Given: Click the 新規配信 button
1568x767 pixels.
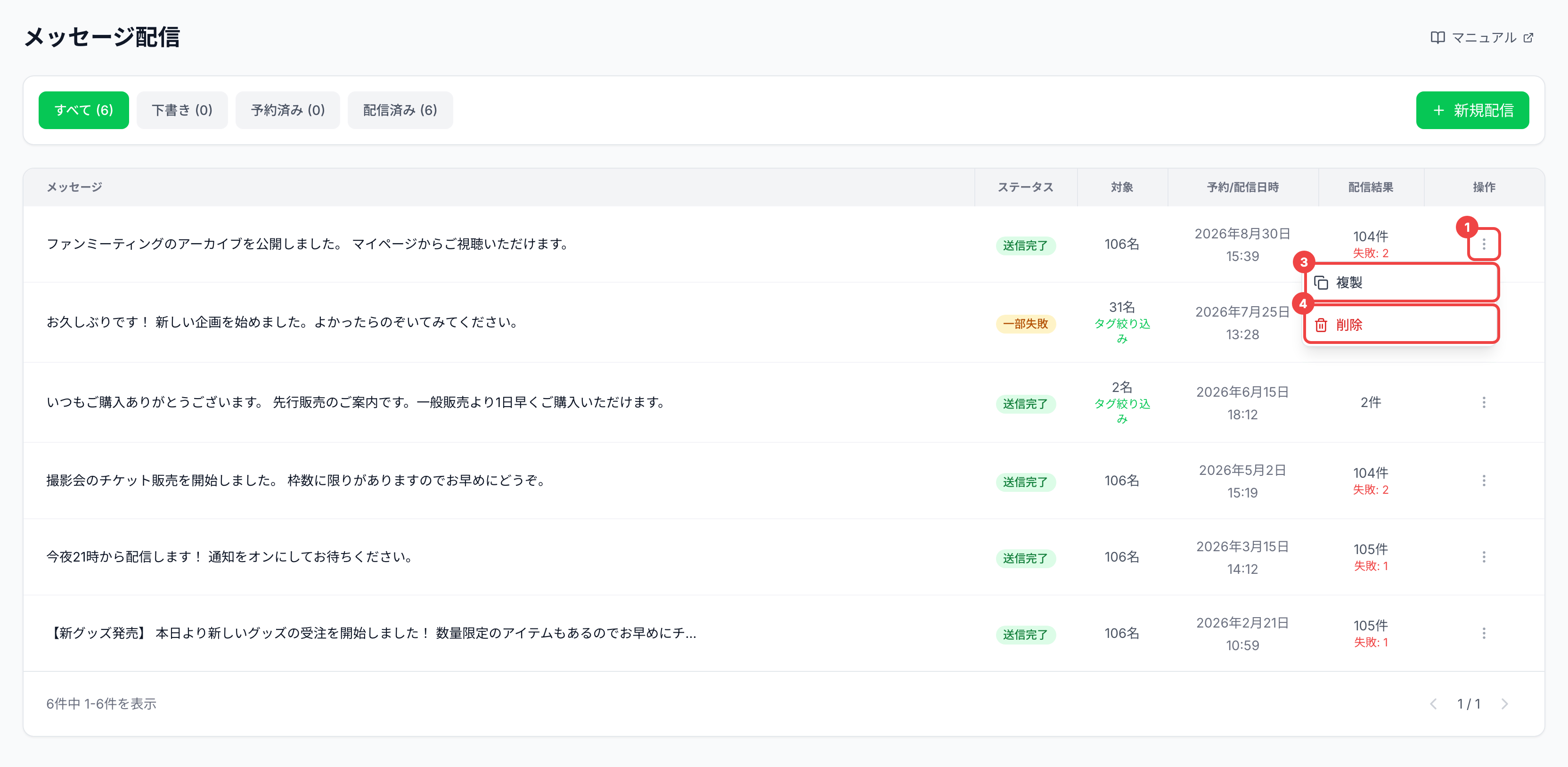Looking at the screenshot, I should [x=1472, y=110].
